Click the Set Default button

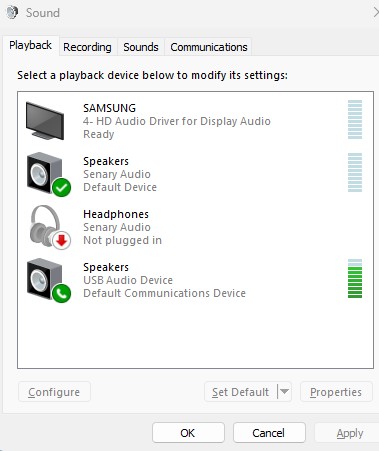241,392
